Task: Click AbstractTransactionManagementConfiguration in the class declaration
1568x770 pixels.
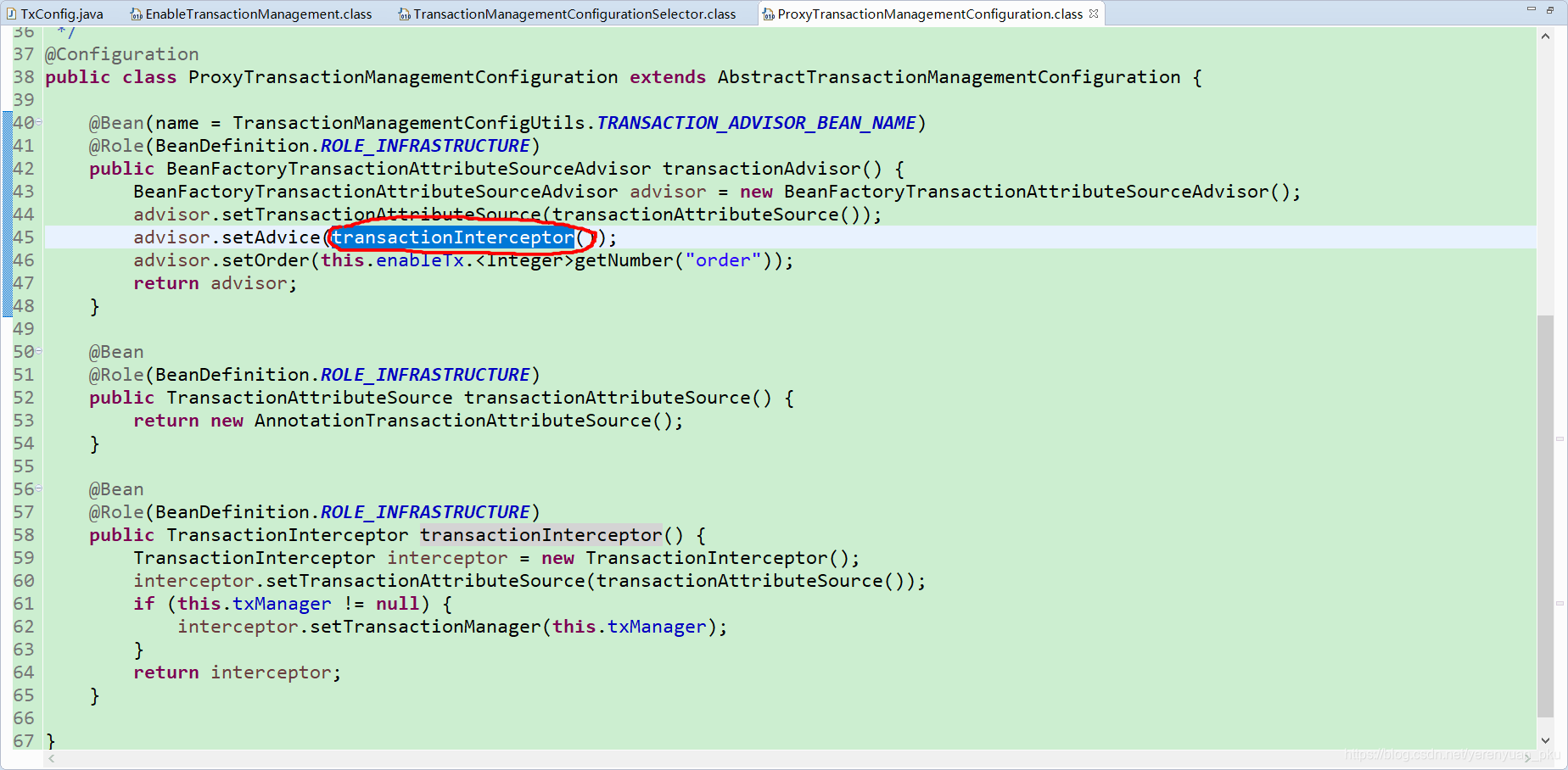Action: (949, 77)
